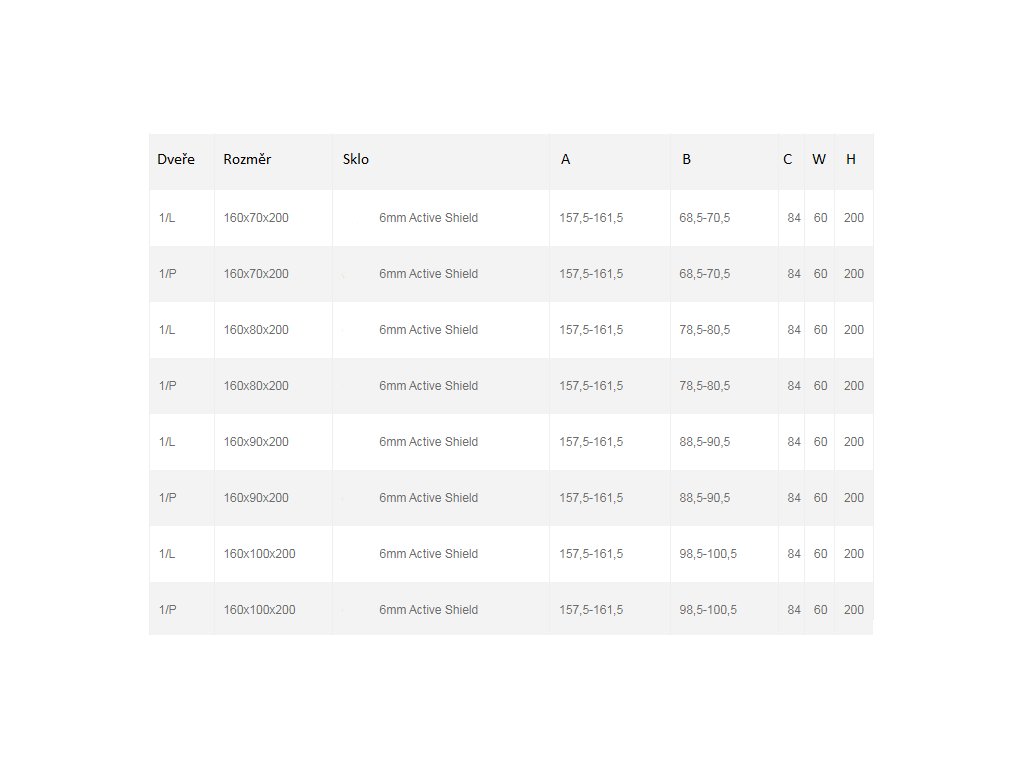Viewport: 1024px width, 768px height.
Task: Select column header C
Action: pos(788,159)
